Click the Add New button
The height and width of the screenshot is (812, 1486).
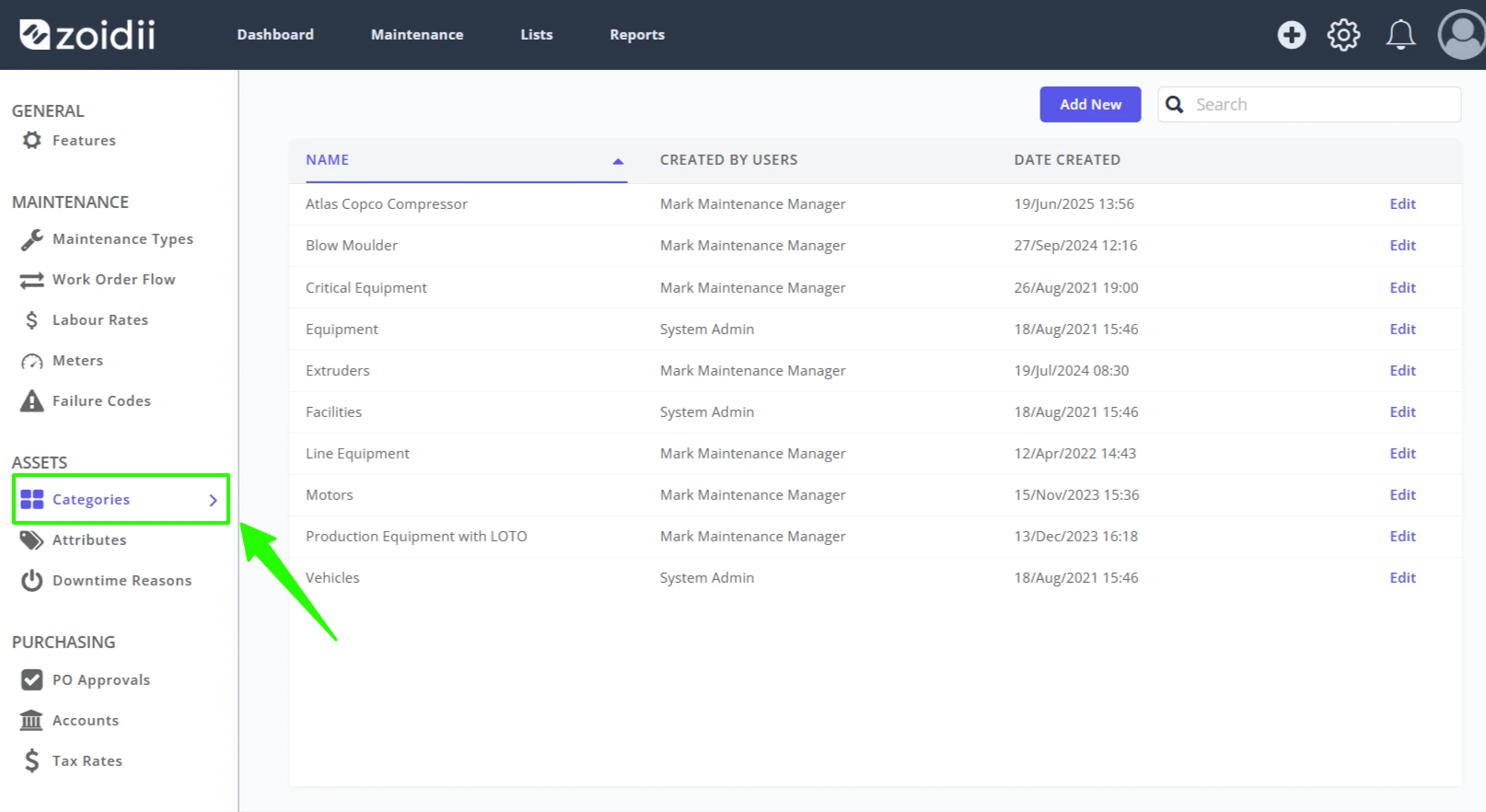coord(1090,104)
